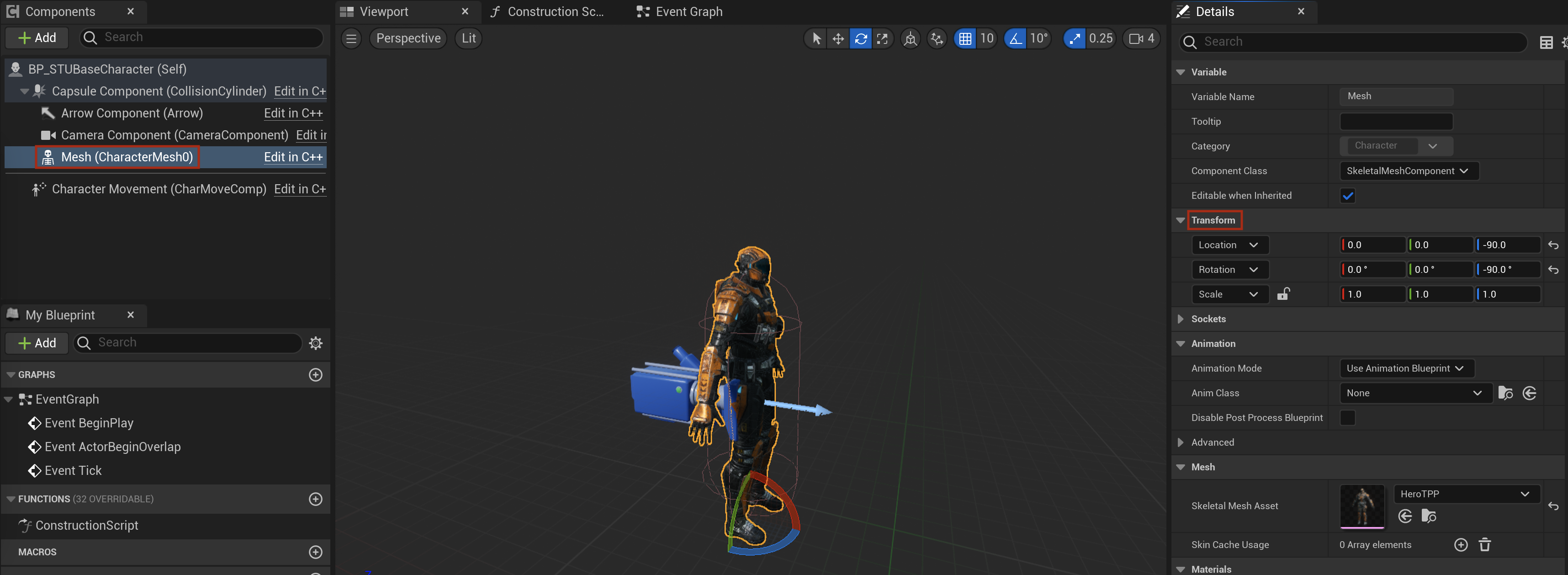Activate the Translate (move) gizmo tool
The width and height of the screenshot is (1568, 575).
pyautogui.click(x=838, y=38)
